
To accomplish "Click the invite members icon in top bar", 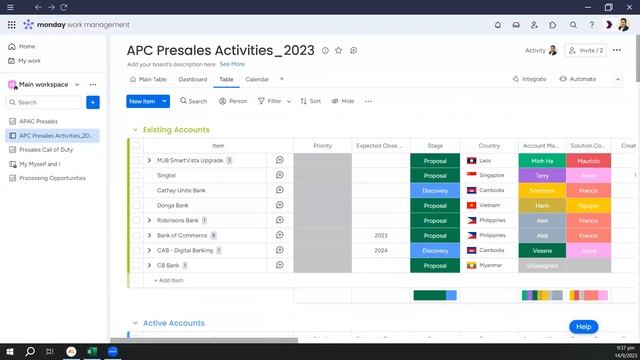I will point(534,25).
